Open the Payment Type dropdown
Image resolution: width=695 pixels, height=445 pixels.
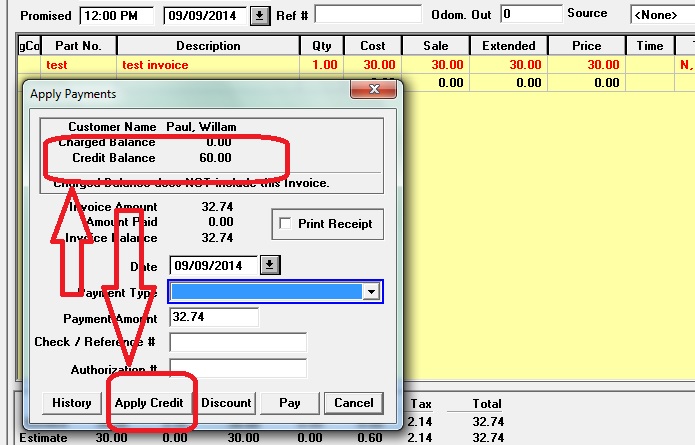371,292
